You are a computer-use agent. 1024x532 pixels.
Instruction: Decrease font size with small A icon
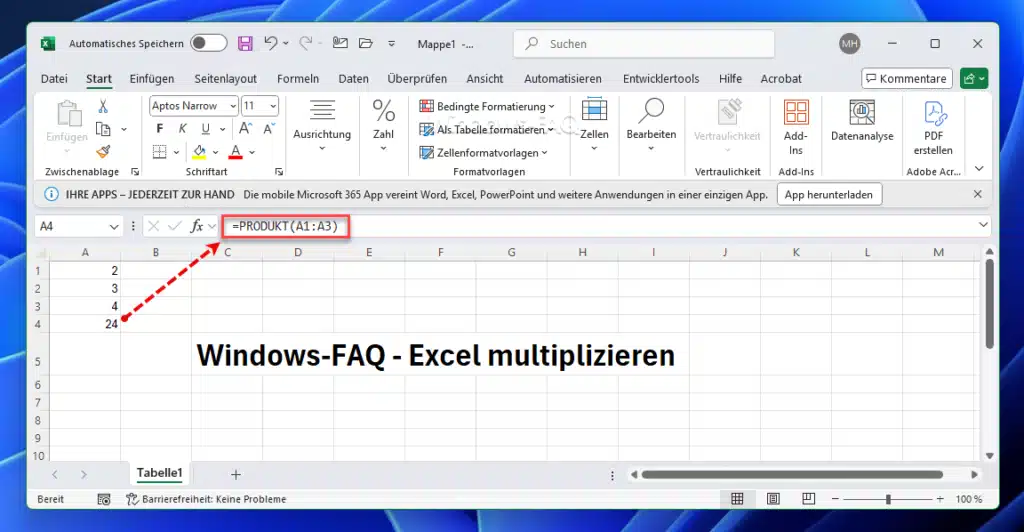click(x=268, y=129)
